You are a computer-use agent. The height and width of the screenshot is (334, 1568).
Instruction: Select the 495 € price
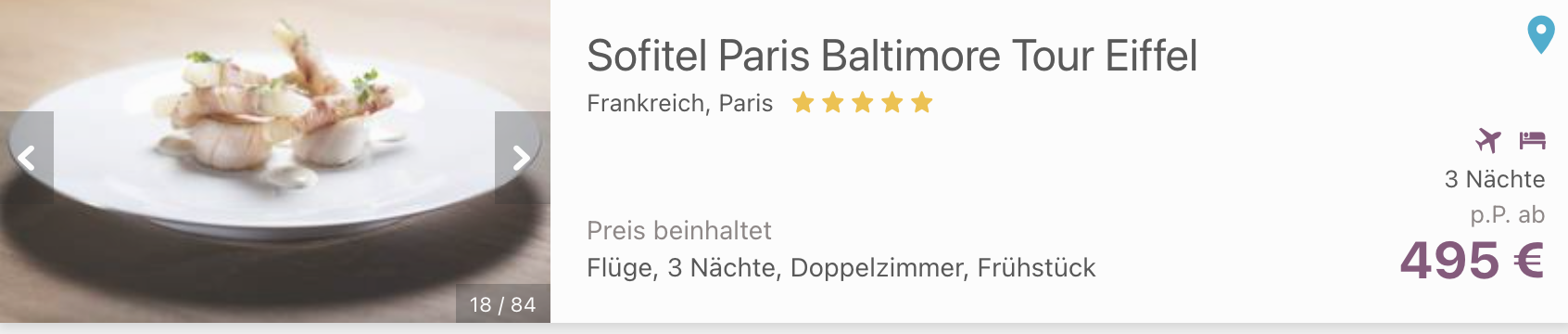[x=1472, y=261]
